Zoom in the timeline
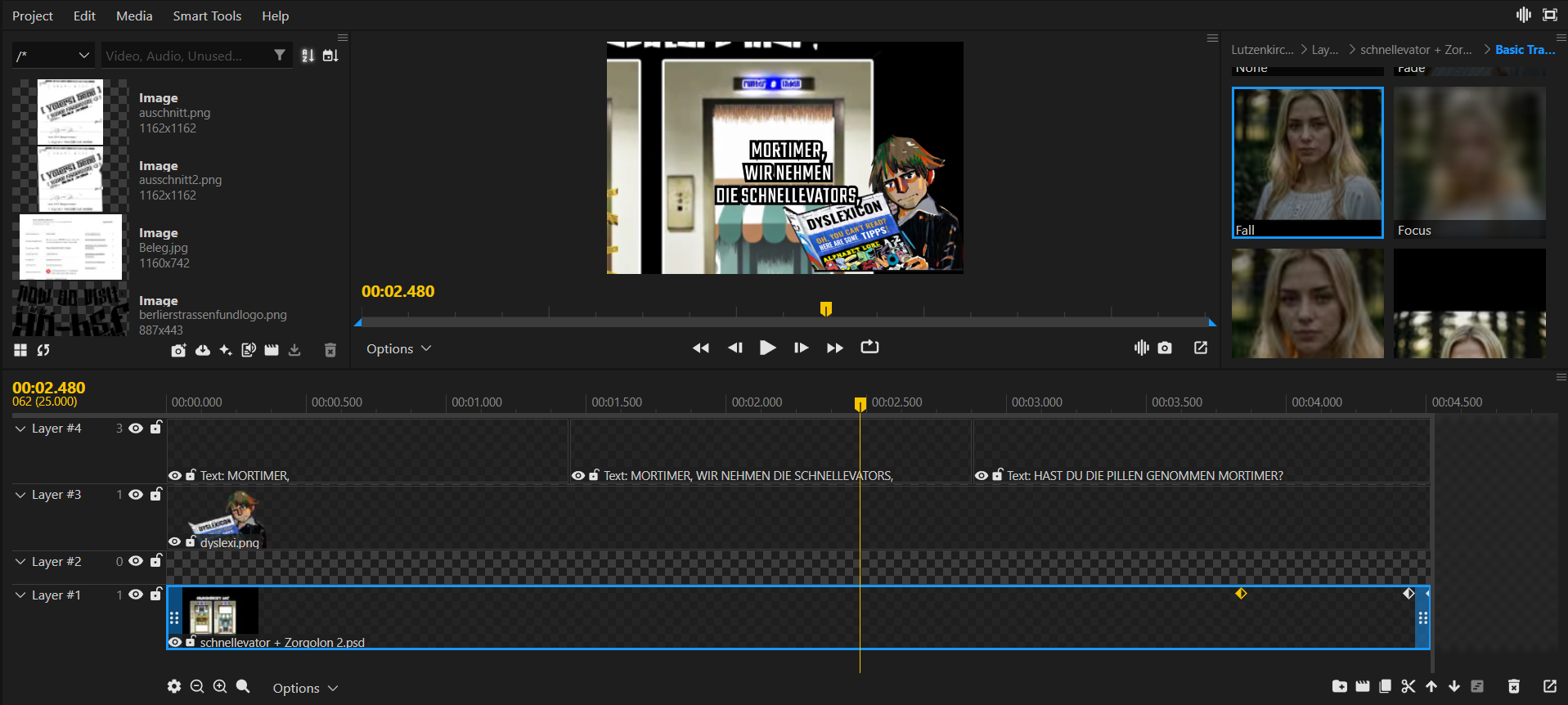This screenshot has width=1568, height=705. [220, 686]
